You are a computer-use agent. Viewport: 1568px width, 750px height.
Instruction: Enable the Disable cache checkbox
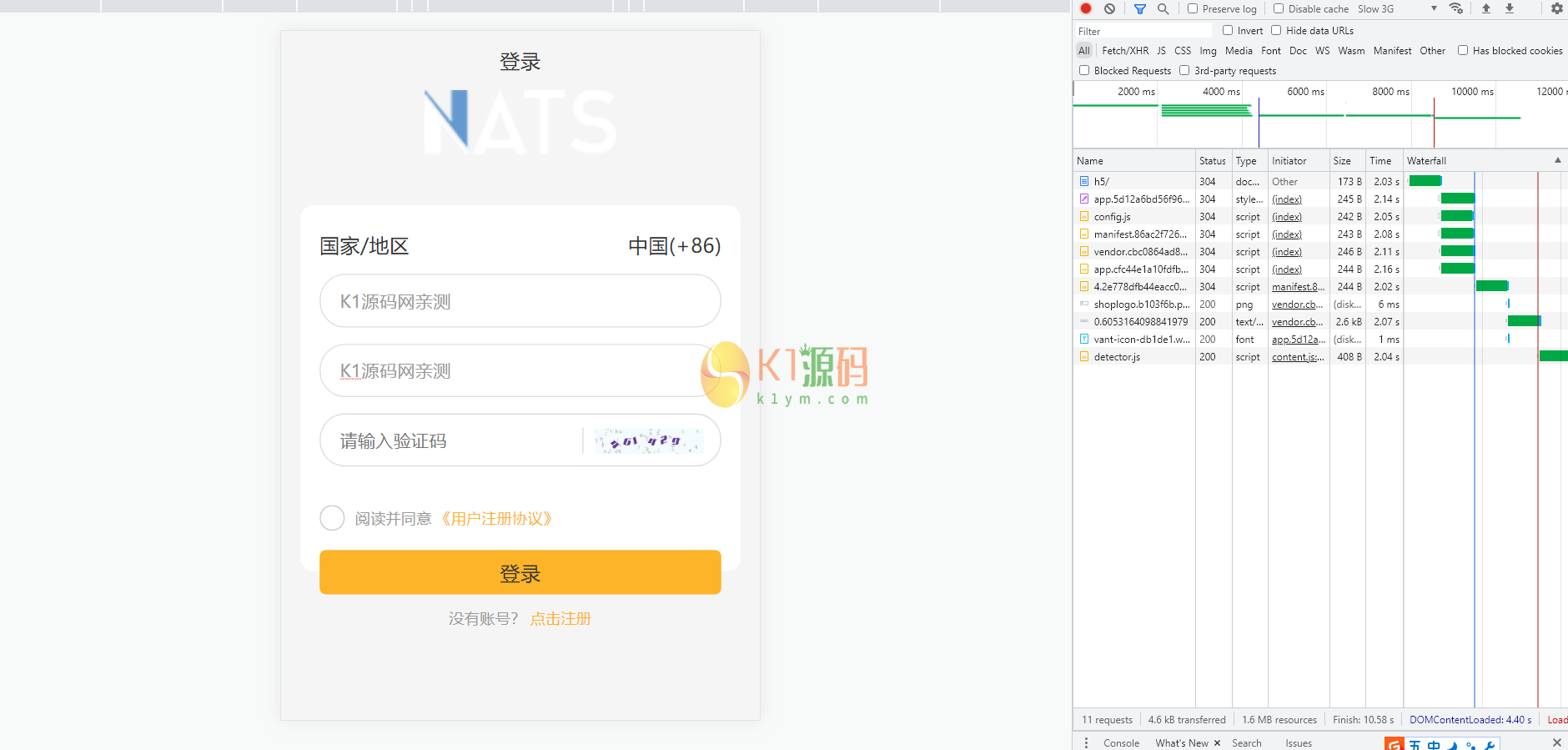[1279, 8]
